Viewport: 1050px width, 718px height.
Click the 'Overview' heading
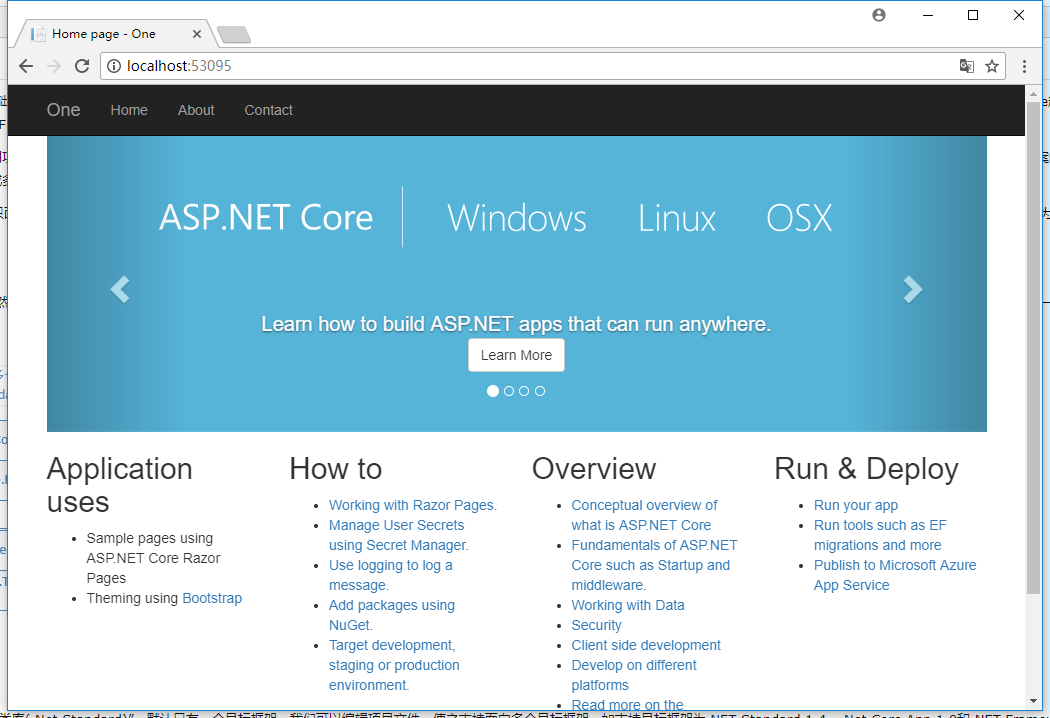594,469
